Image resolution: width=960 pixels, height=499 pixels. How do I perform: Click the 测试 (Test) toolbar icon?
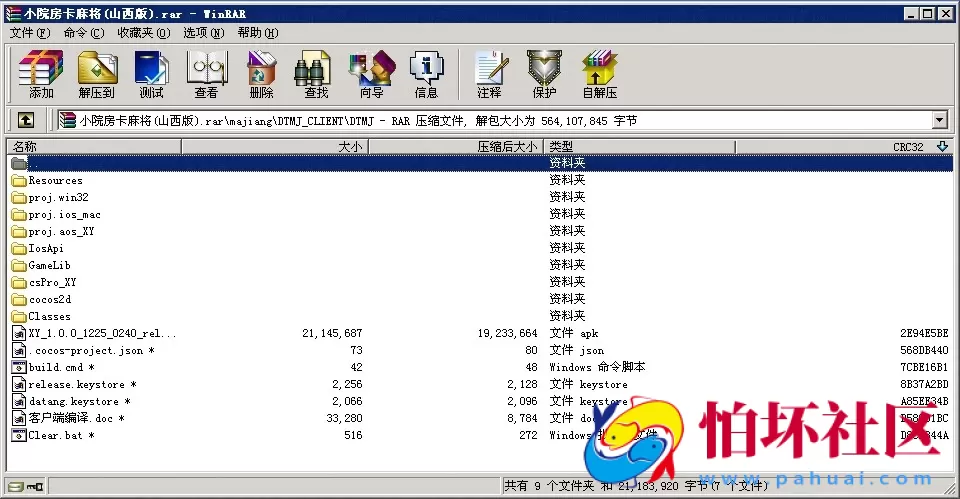(151, 74)
